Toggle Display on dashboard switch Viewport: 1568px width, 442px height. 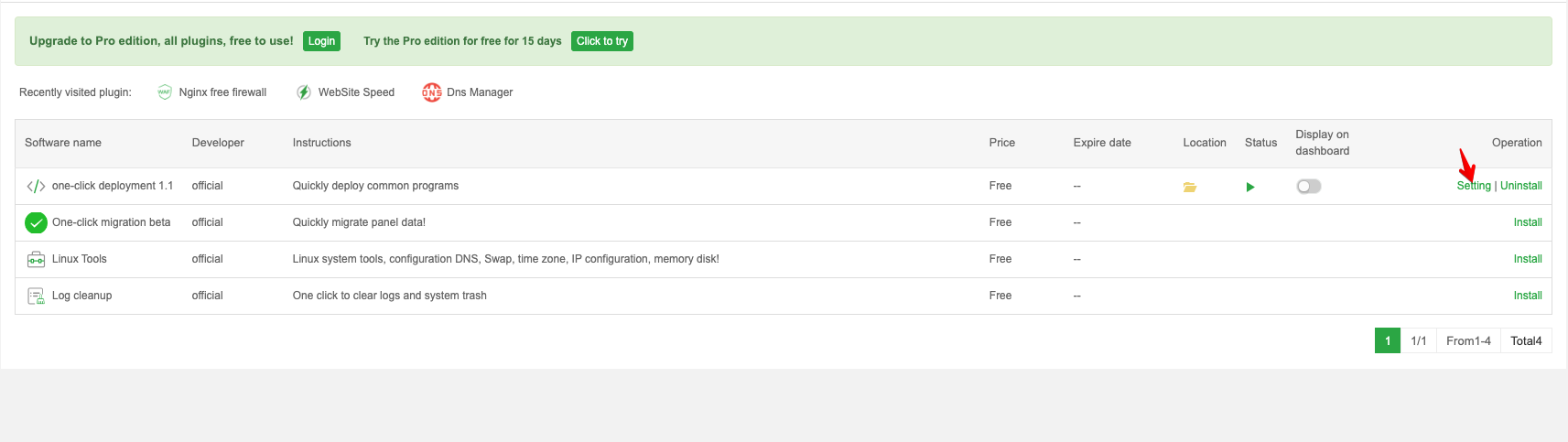(x=1309, y=186)
